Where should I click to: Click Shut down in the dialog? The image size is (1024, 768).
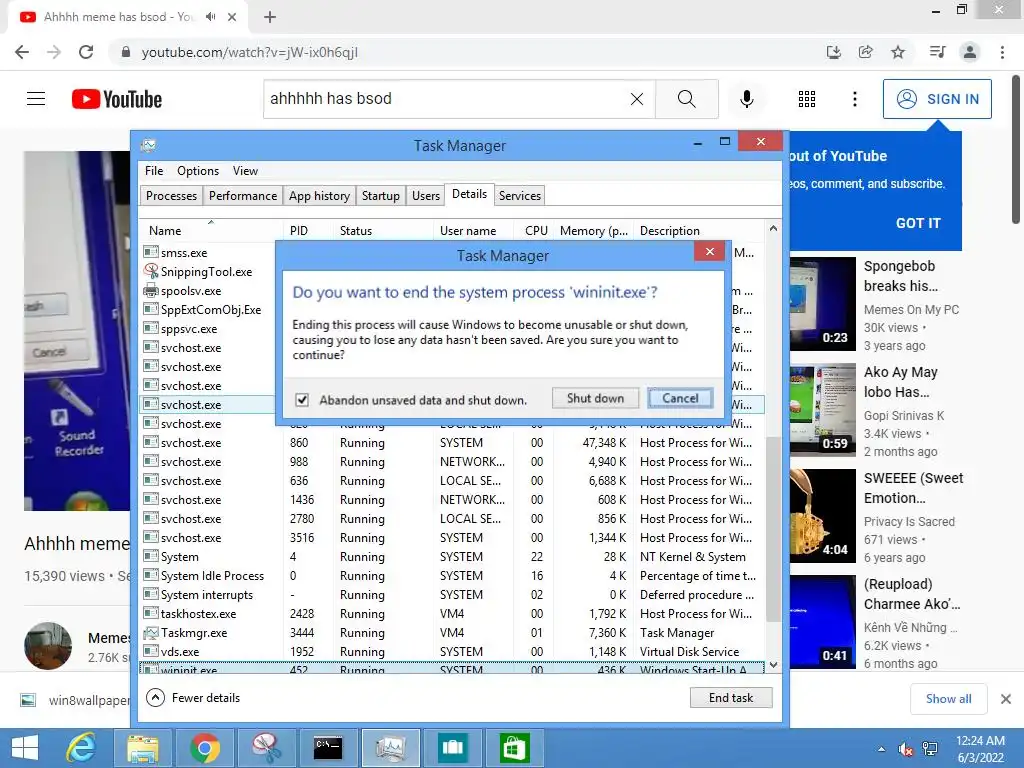pyautogui.click(x=595, y=398)
